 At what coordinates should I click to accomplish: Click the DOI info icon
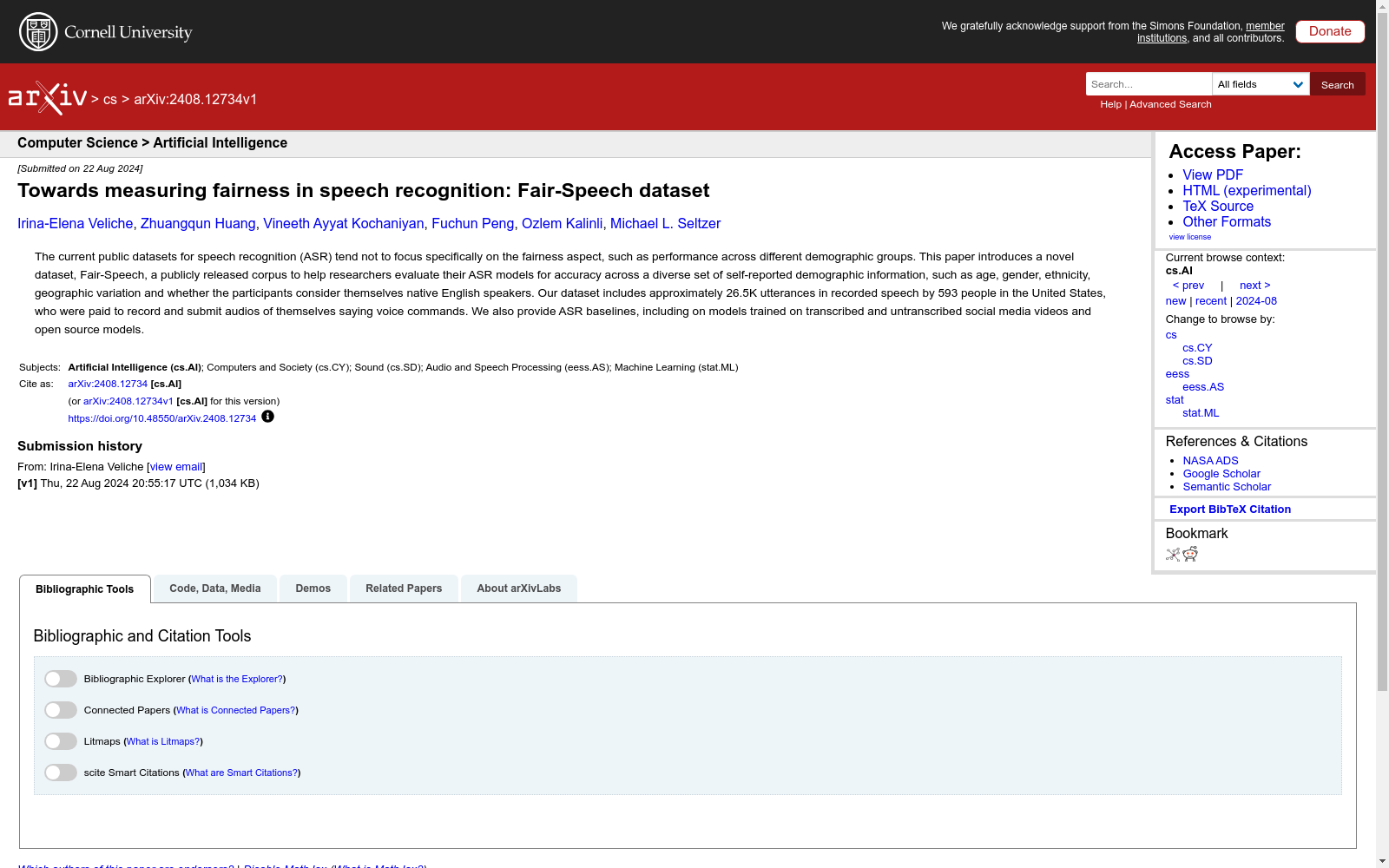(x=267, y=417)
